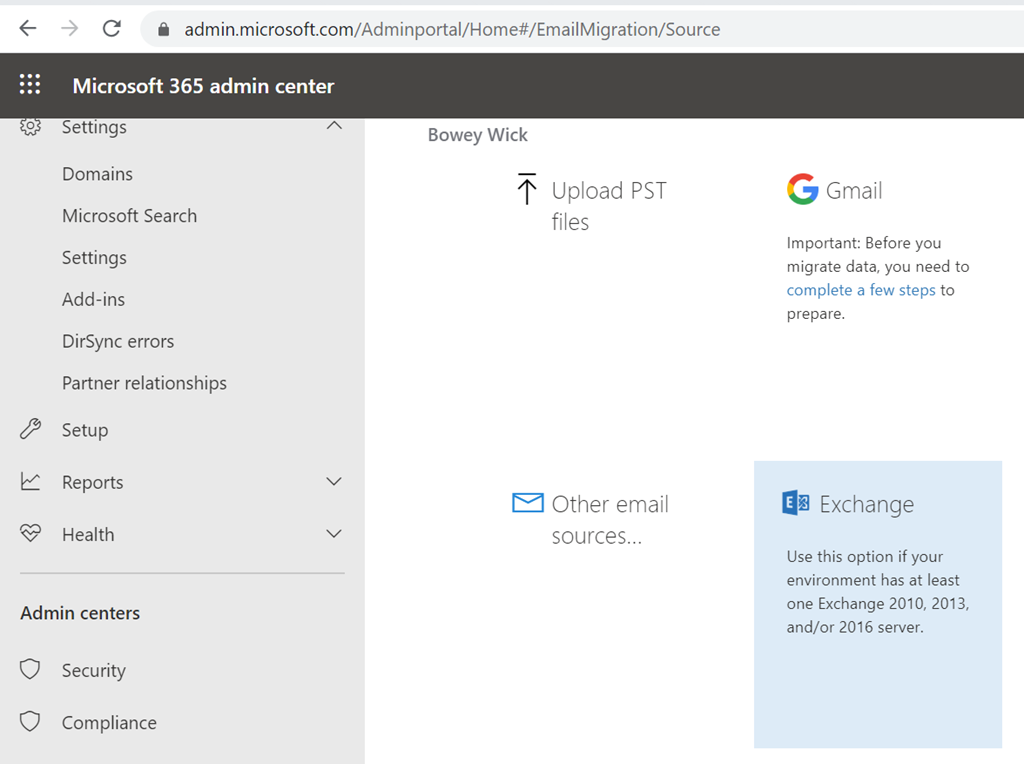Image resolution: width=1024 pixels, height=764 pixels.
Task: Click the Setup wrench icon
Action: point(30,429)
